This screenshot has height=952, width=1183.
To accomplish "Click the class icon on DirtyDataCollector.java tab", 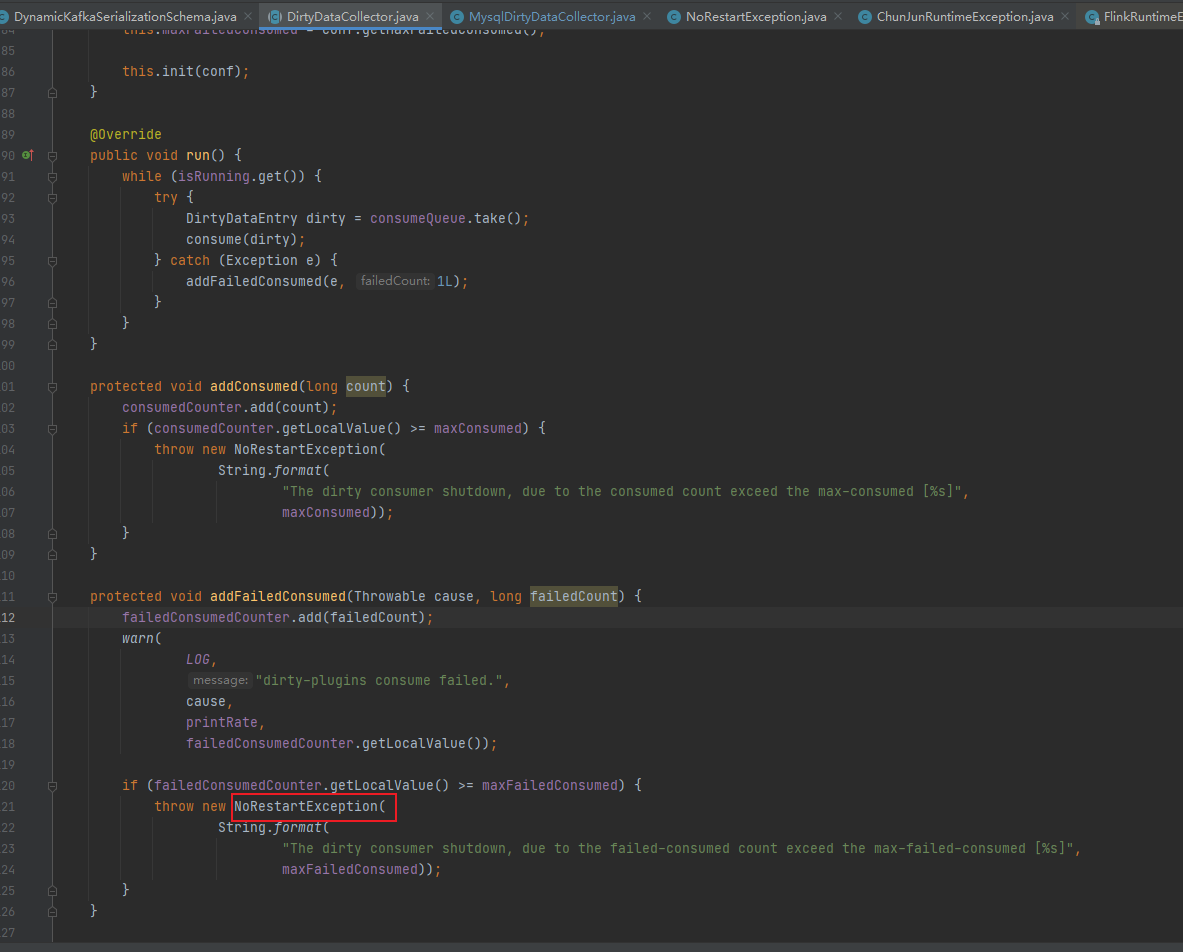I will pyautogui.click(x=275, y=17).
